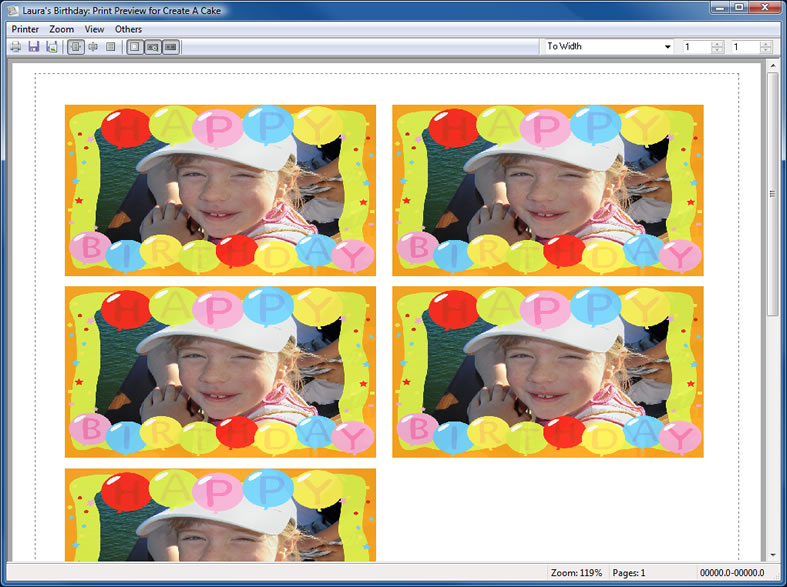Toggle the two-panel layout toolbar button

171,47
